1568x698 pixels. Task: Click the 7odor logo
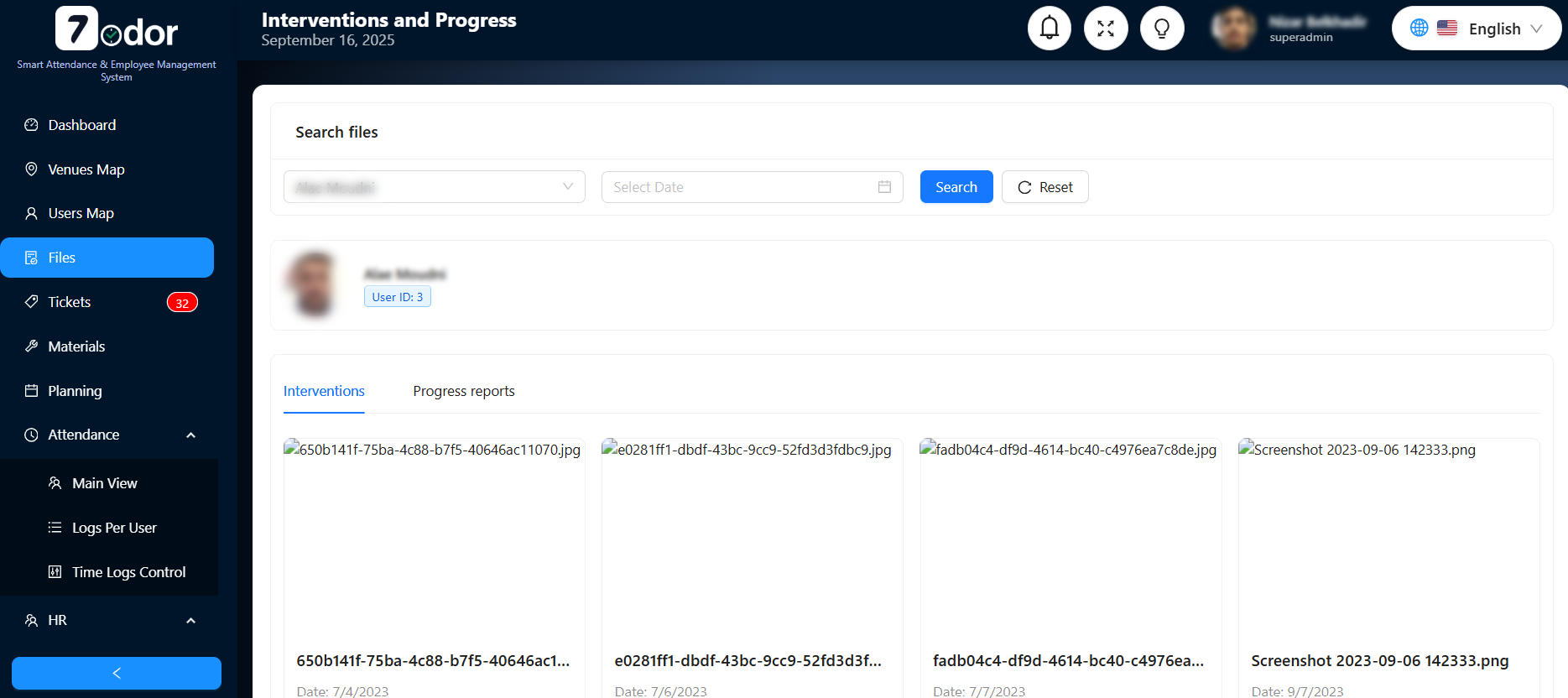point(117,30)
